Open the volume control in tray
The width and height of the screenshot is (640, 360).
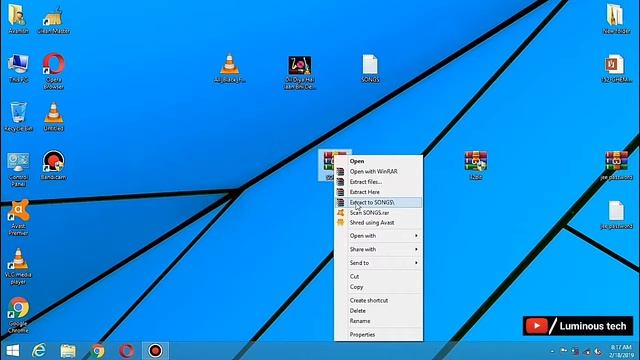pos(598,351)
